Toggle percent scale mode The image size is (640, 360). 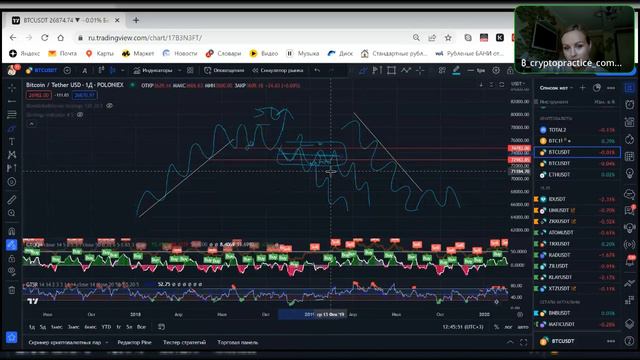pos(496,327)
